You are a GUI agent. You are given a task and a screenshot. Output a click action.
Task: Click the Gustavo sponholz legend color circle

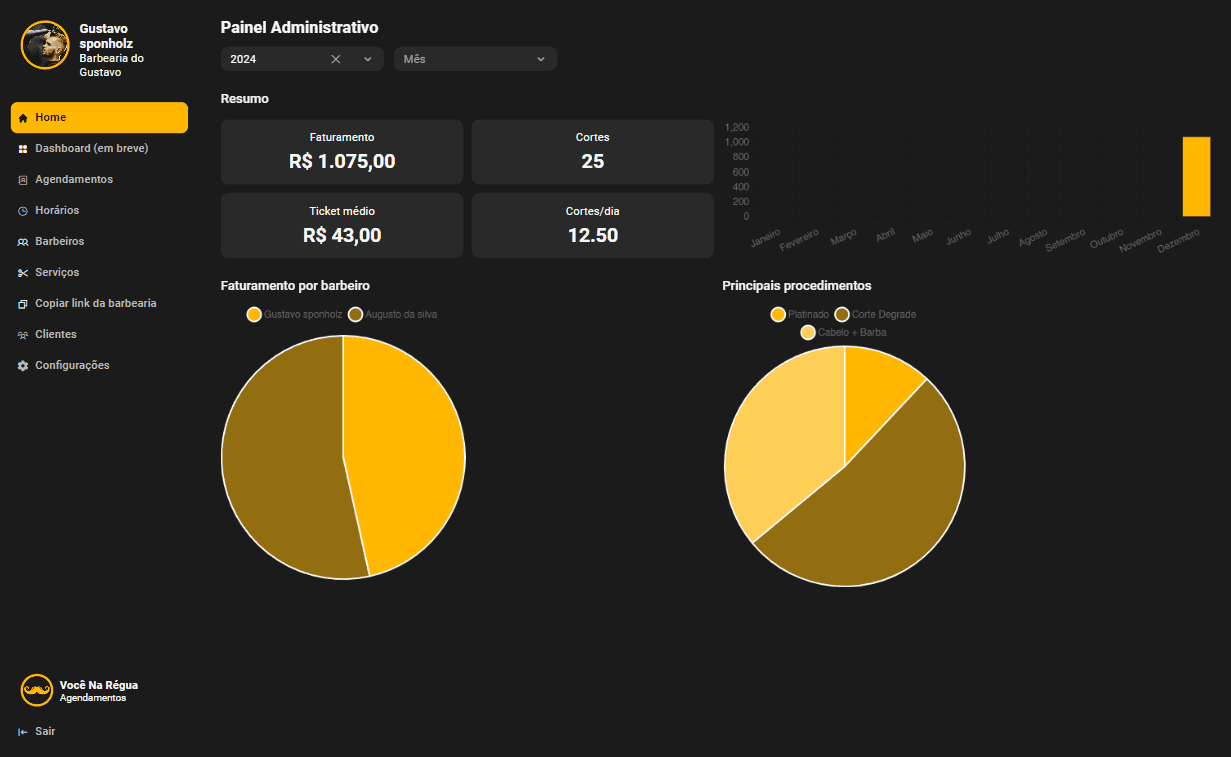254,314
